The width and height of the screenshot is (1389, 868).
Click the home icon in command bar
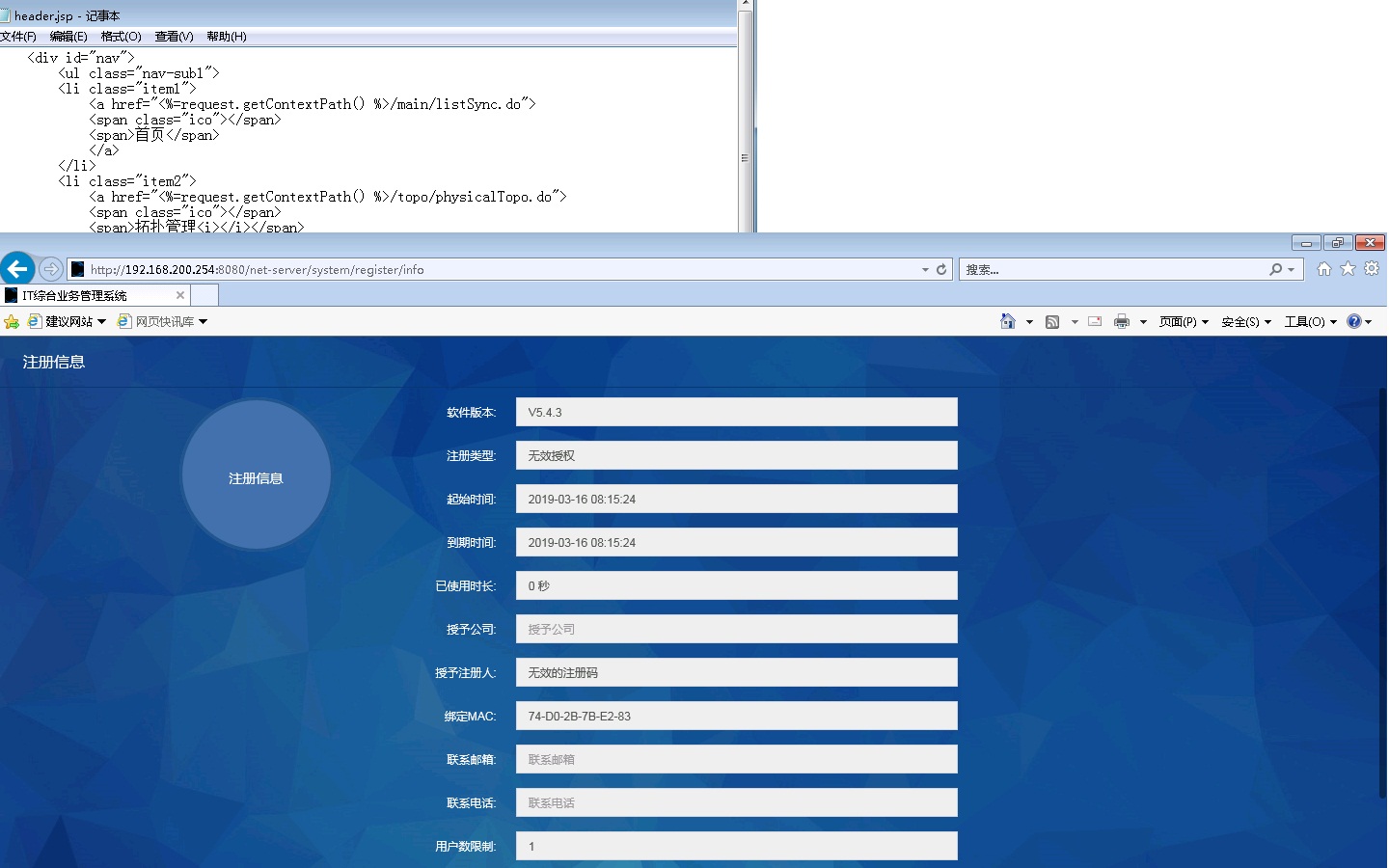click(1008, 322)
